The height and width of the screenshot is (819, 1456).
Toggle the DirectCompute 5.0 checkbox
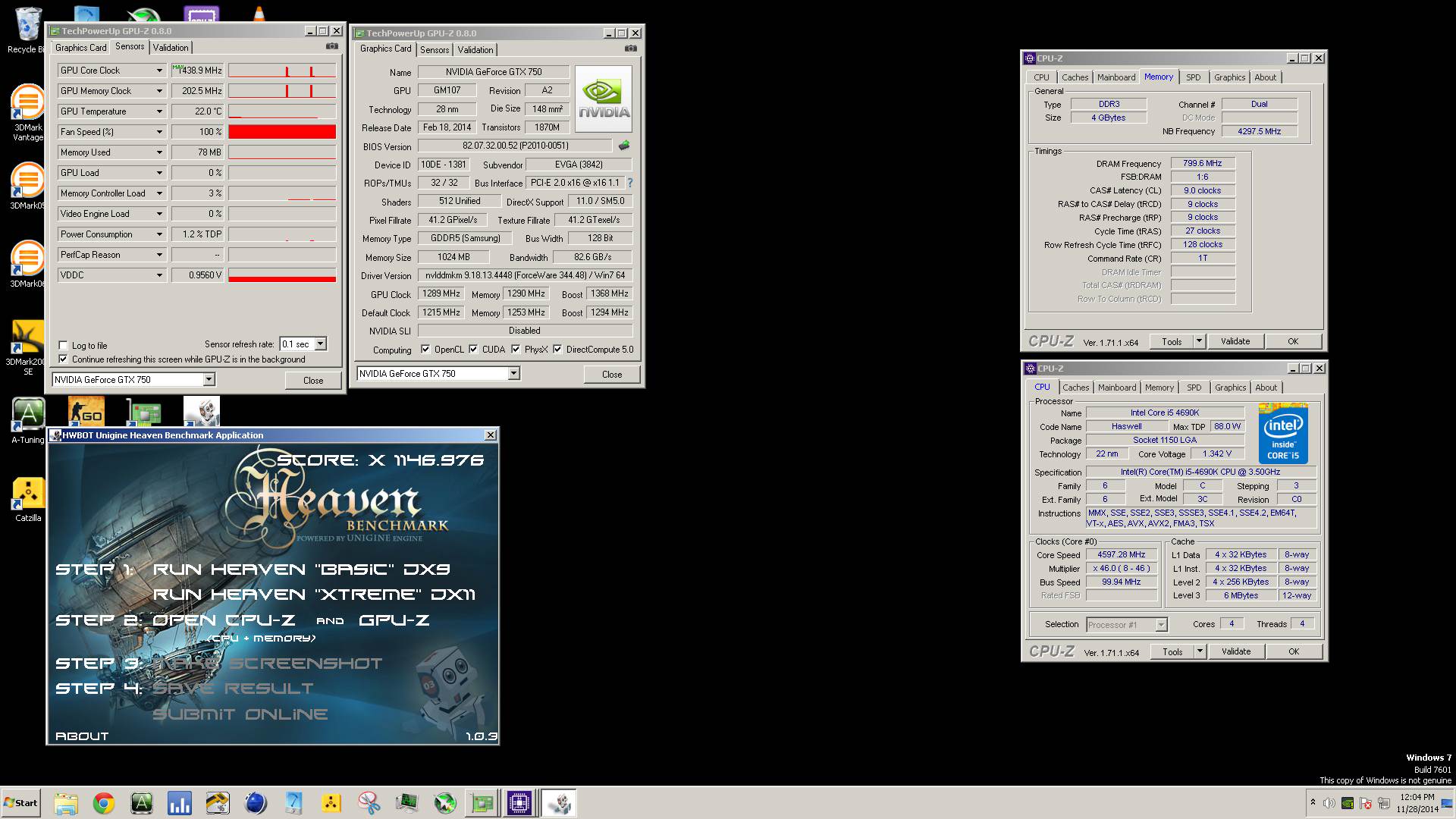[557, 350]
